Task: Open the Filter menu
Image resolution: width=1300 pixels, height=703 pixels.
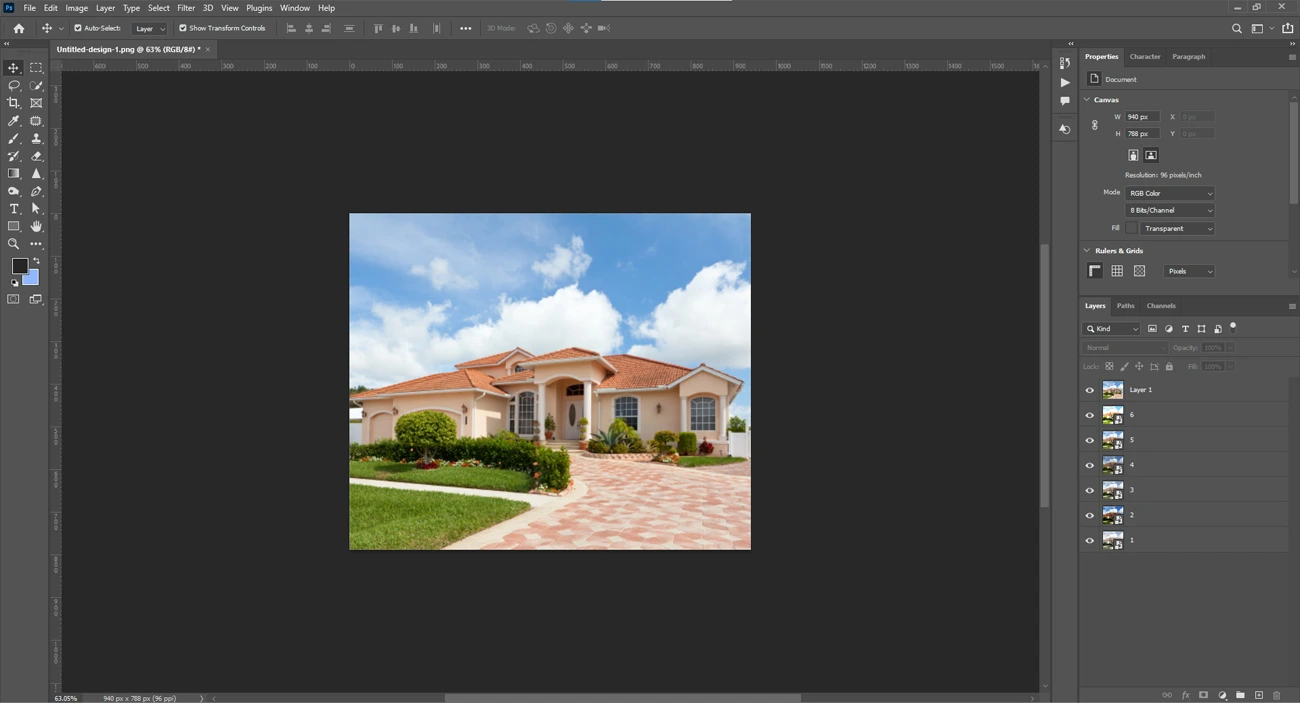Action: (186, 7)
